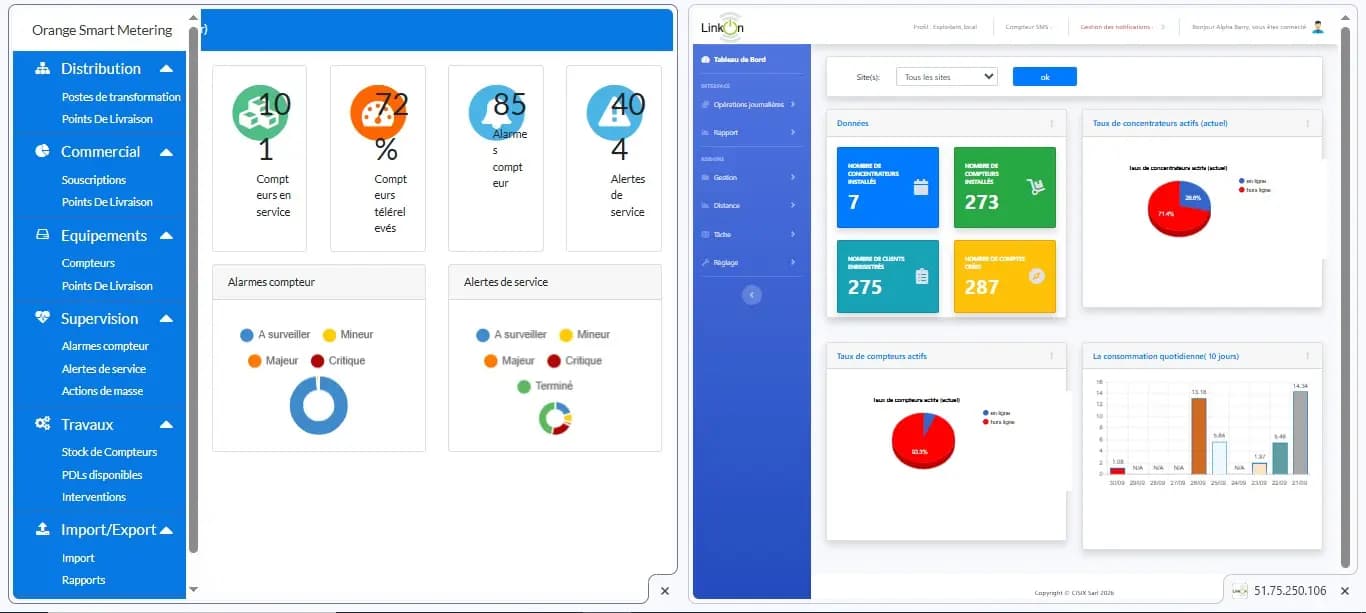Click the blue A surveiller legend dot in Alarmes compteur
Viewport: 1366px width, 613px height.
pyautogui.click(x=246, y=335)
